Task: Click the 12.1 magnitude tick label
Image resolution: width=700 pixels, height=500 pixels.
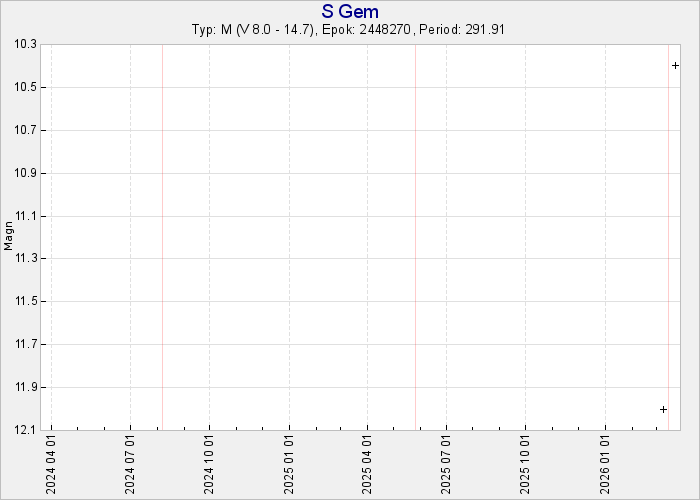Action: click(26, 430)
